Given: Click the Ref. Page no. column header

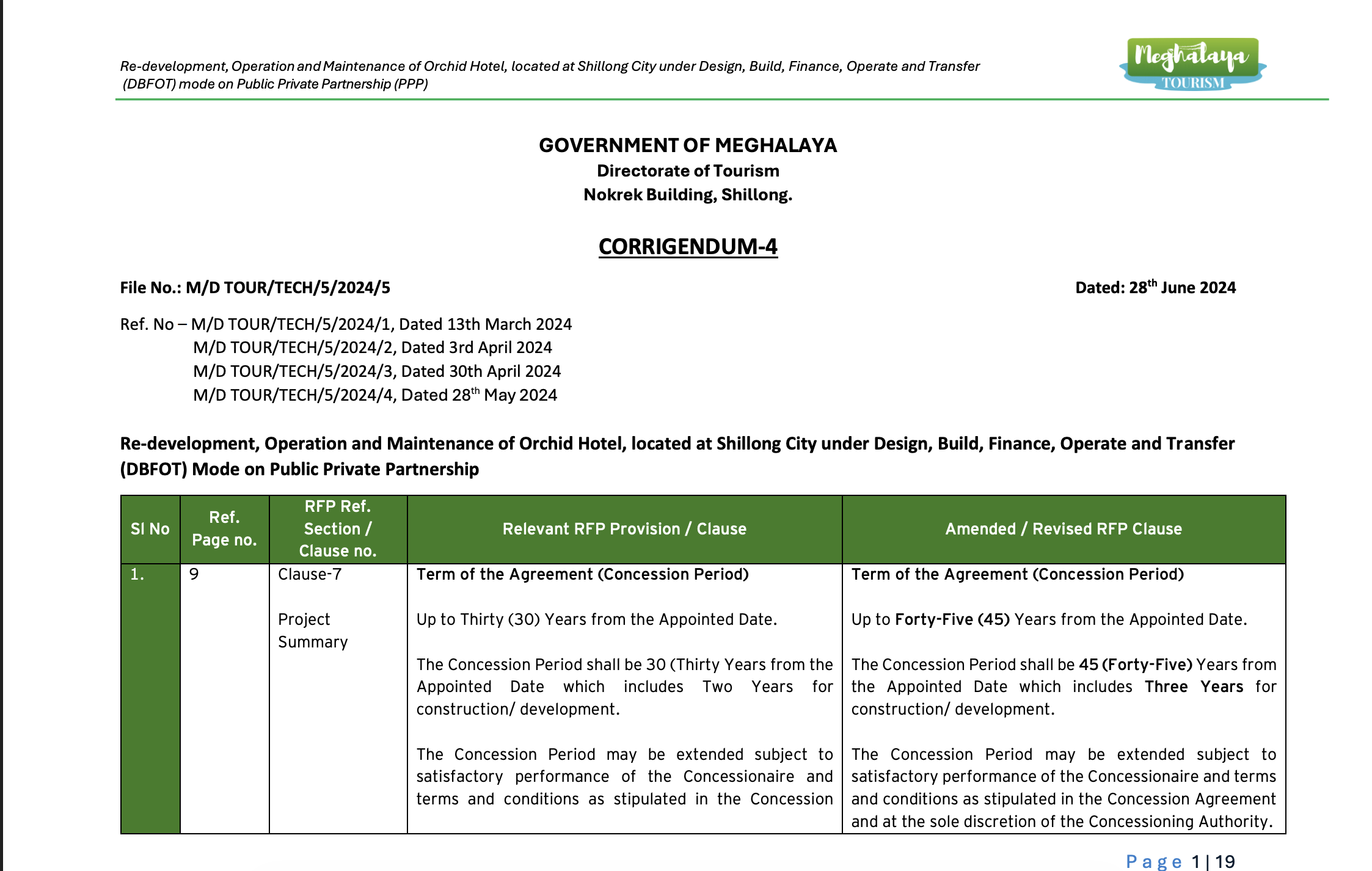Looking at the screenshot, I should click(224, 529).
